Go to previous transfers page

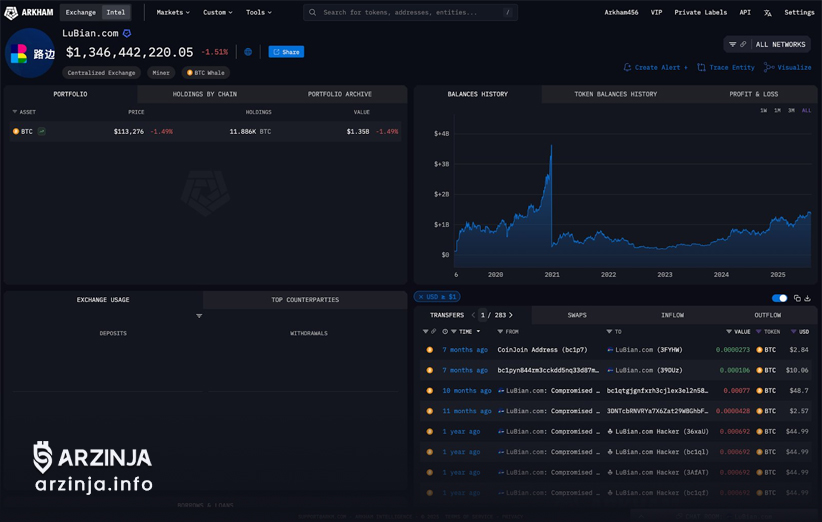(473, 316)
